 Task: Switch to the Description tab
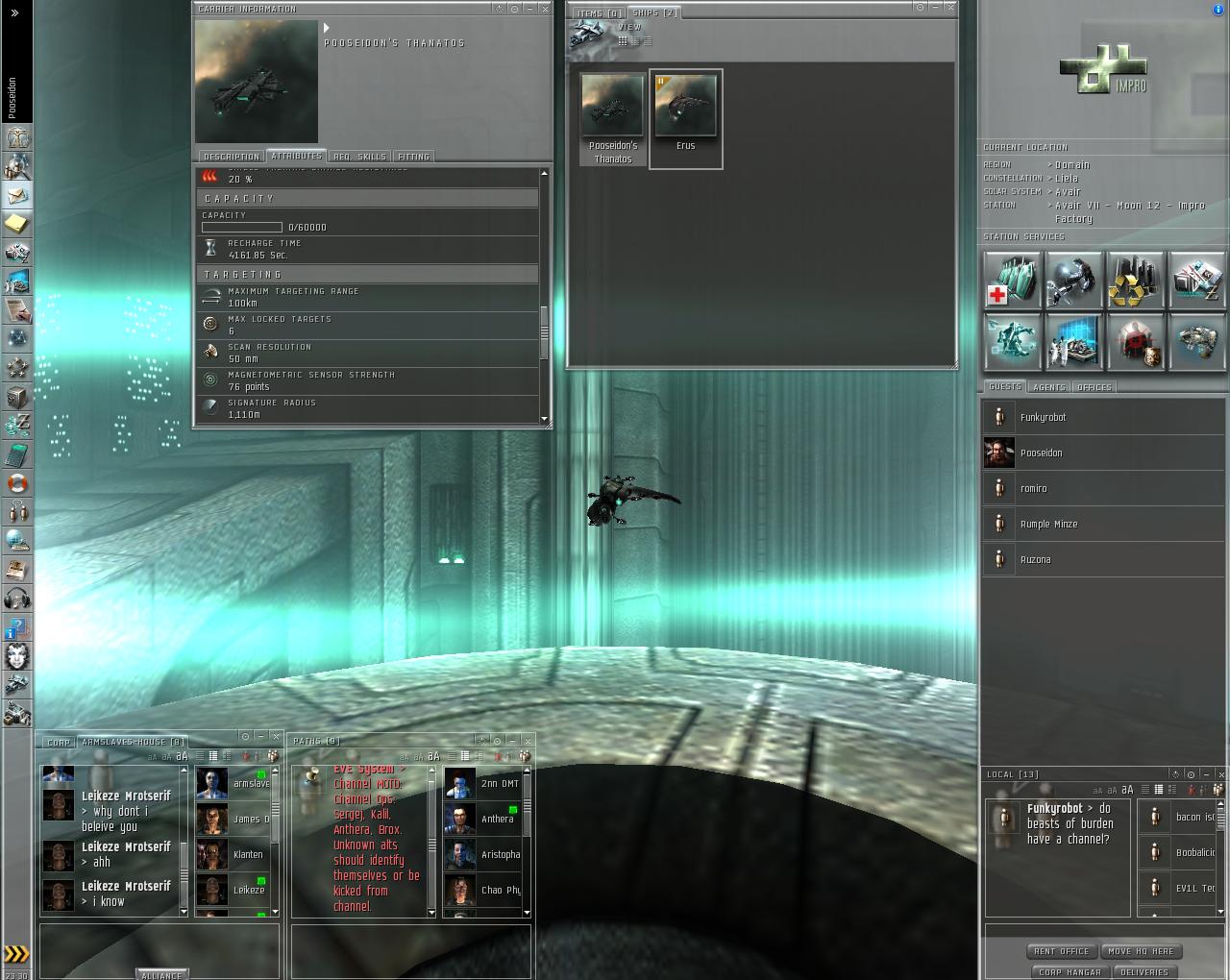(232, 157)
